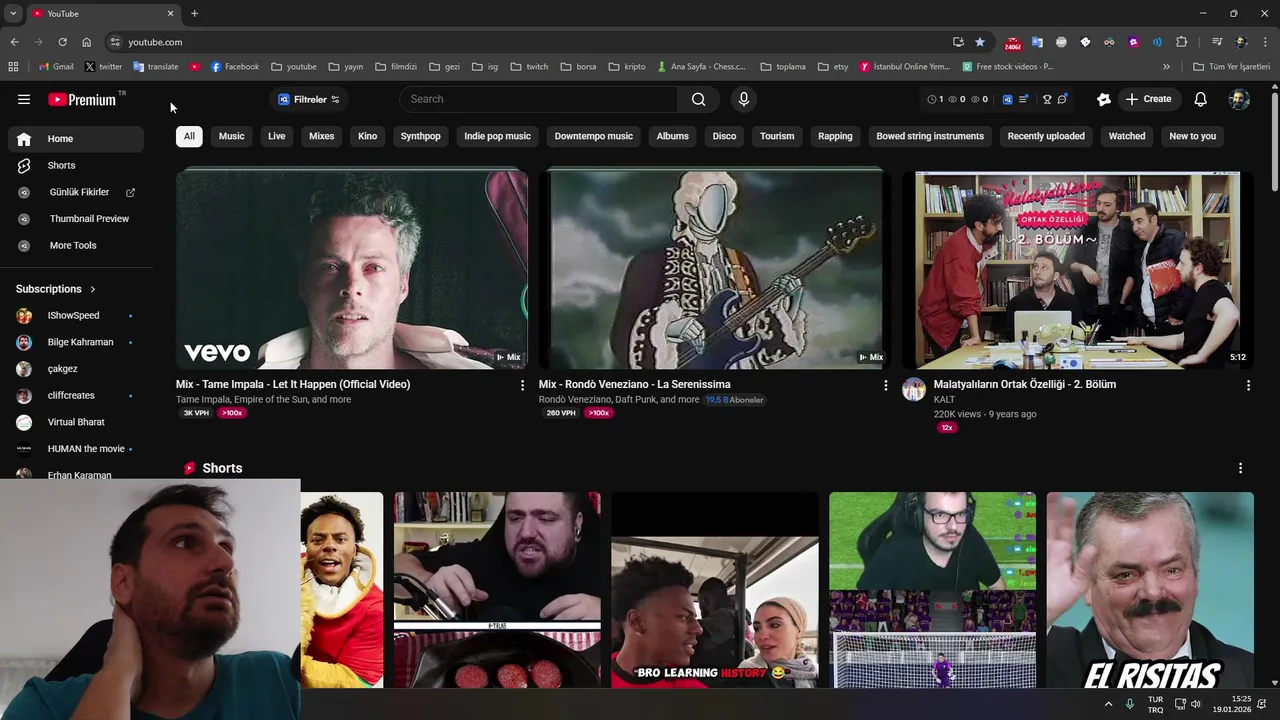
Task: Click the browser home button
Action: coord(86,42)
